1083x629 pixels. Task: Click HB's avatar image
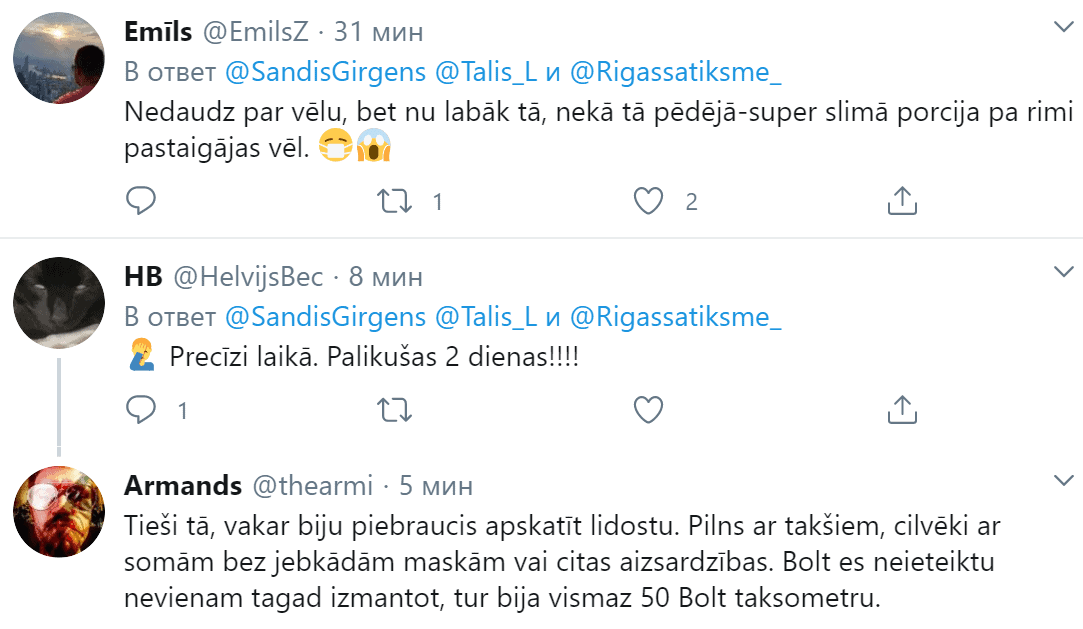coord(58,301)
